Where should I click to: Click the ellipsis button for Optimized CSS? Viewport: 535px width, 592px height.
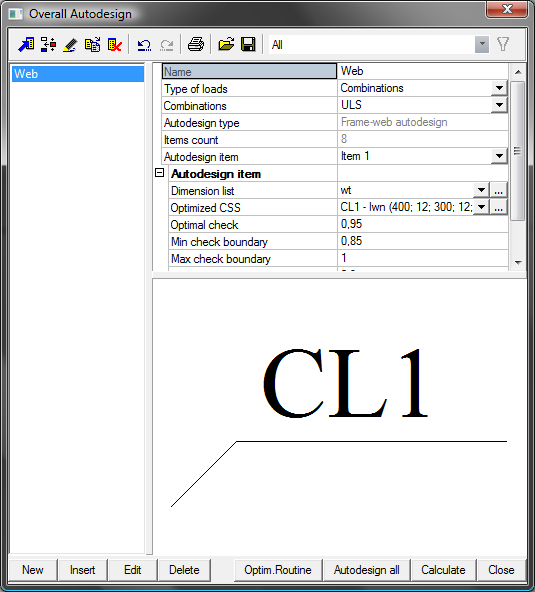tap(499, 207)
